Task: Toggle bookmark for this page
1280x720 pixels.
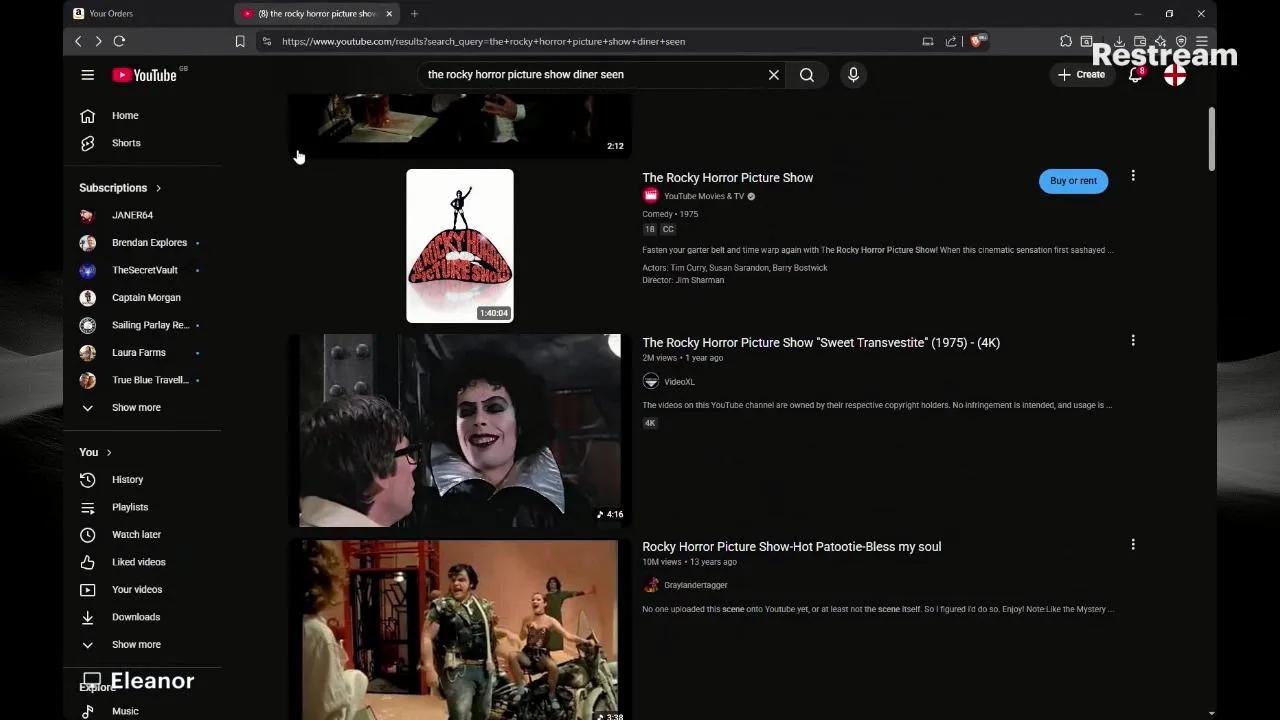Action: point(240,41)
